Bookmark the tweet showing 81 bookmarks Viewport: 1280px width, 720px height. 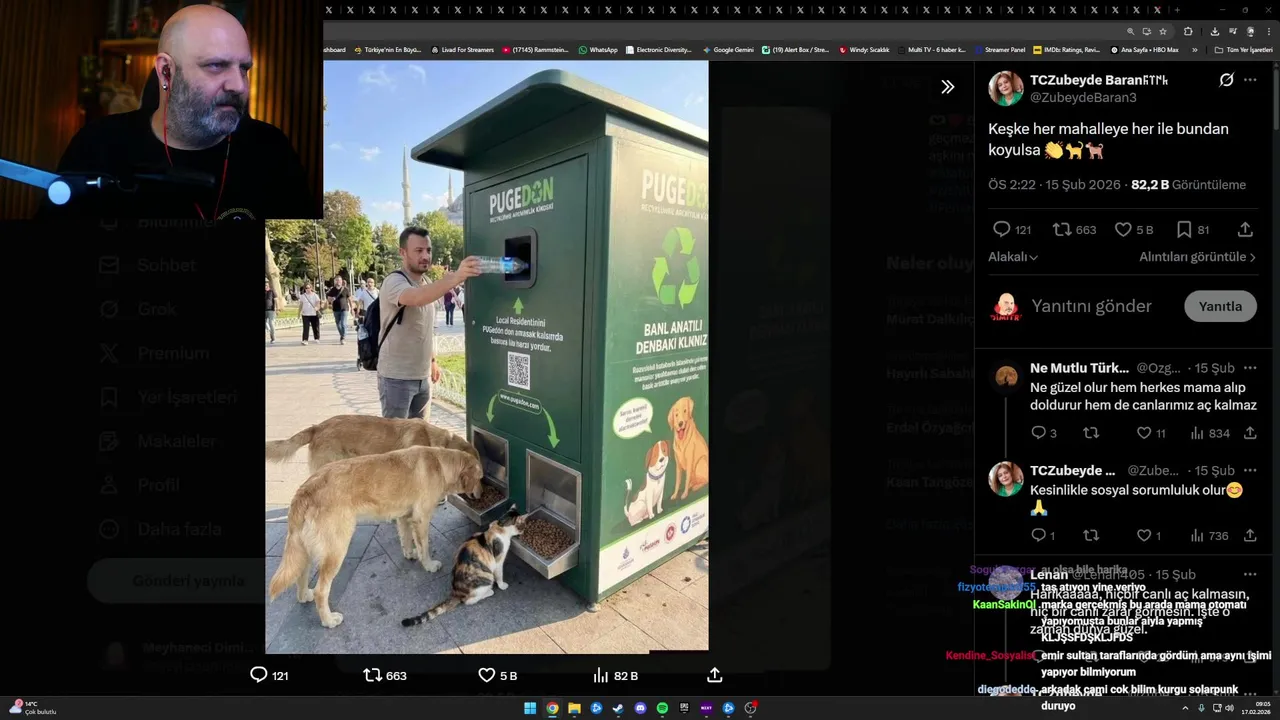click(1184, 229)
